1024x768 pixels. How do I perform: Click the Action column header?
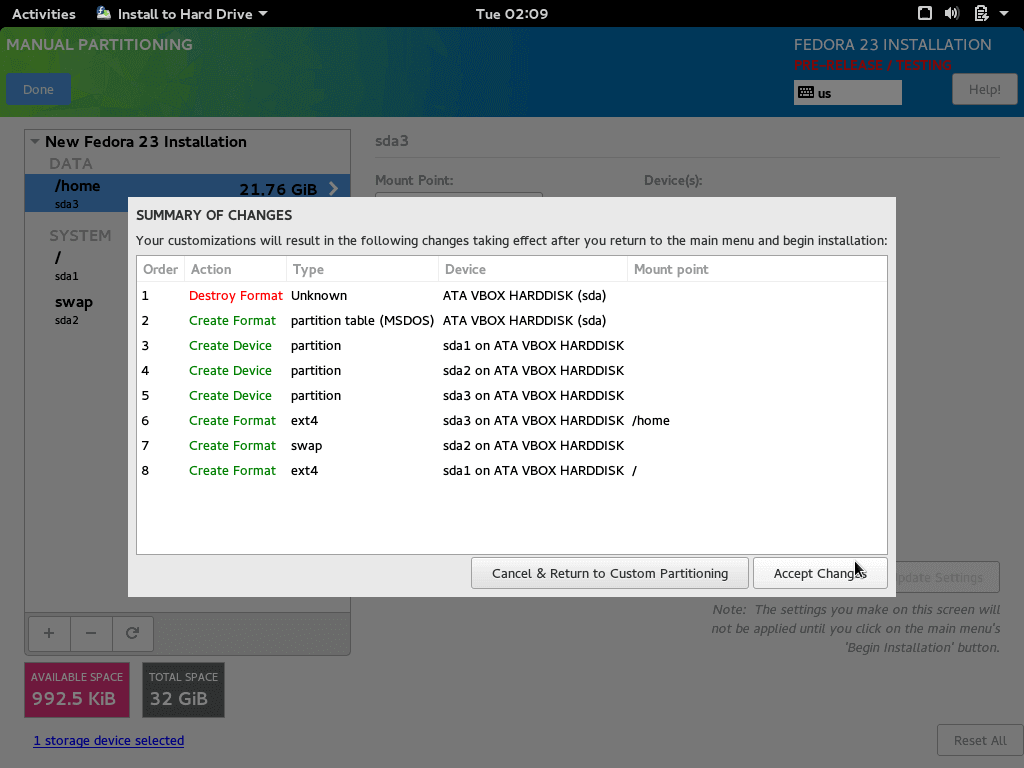click(235, 269)
